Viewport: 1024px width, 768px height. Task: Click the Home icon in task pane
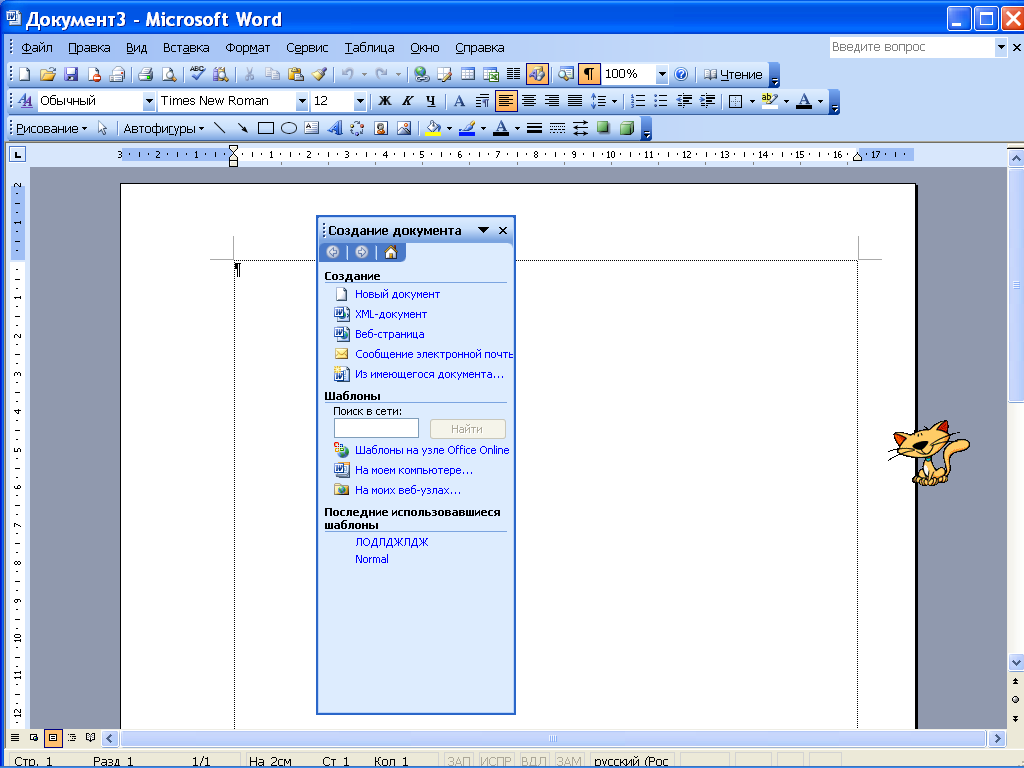pyautogui.click(x=391, y=252)
